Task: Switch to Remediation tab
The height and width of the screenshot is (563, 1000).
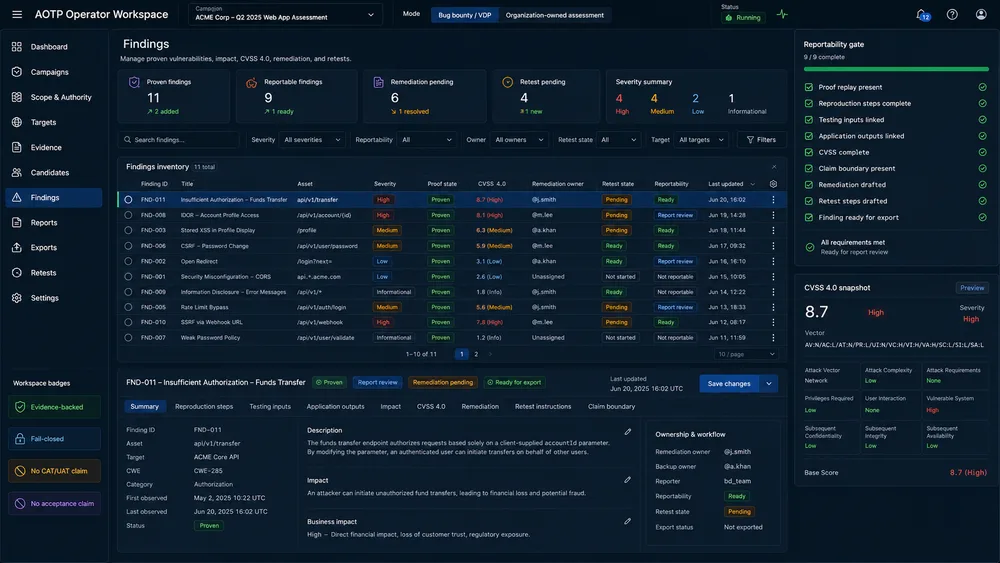Action: pos(480,406)
